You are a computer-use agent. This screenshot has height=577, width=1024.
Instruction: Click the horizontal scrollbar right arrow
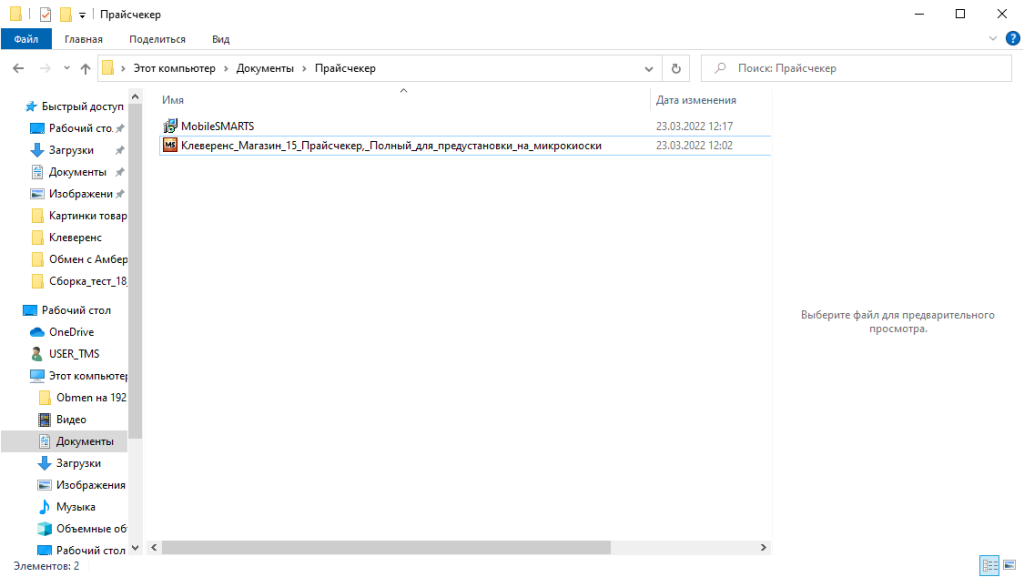[x=763, y=548]
